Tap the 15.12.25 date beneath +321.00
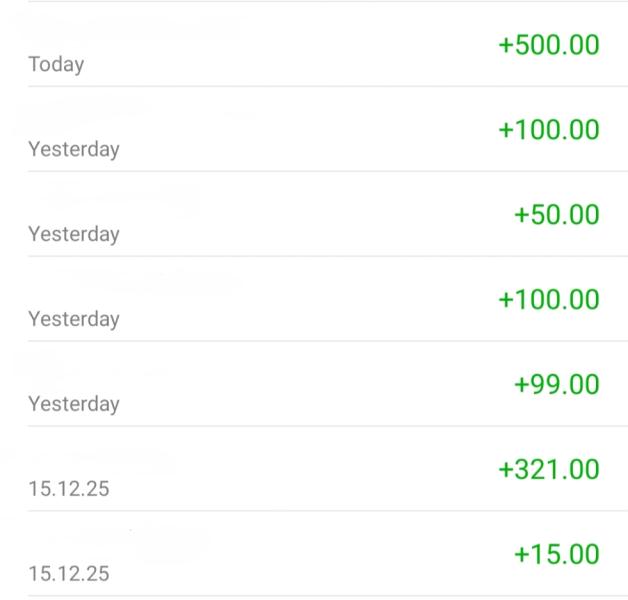Image resolution: width=628 pixels, height=600 pixels. coord(69,490)
